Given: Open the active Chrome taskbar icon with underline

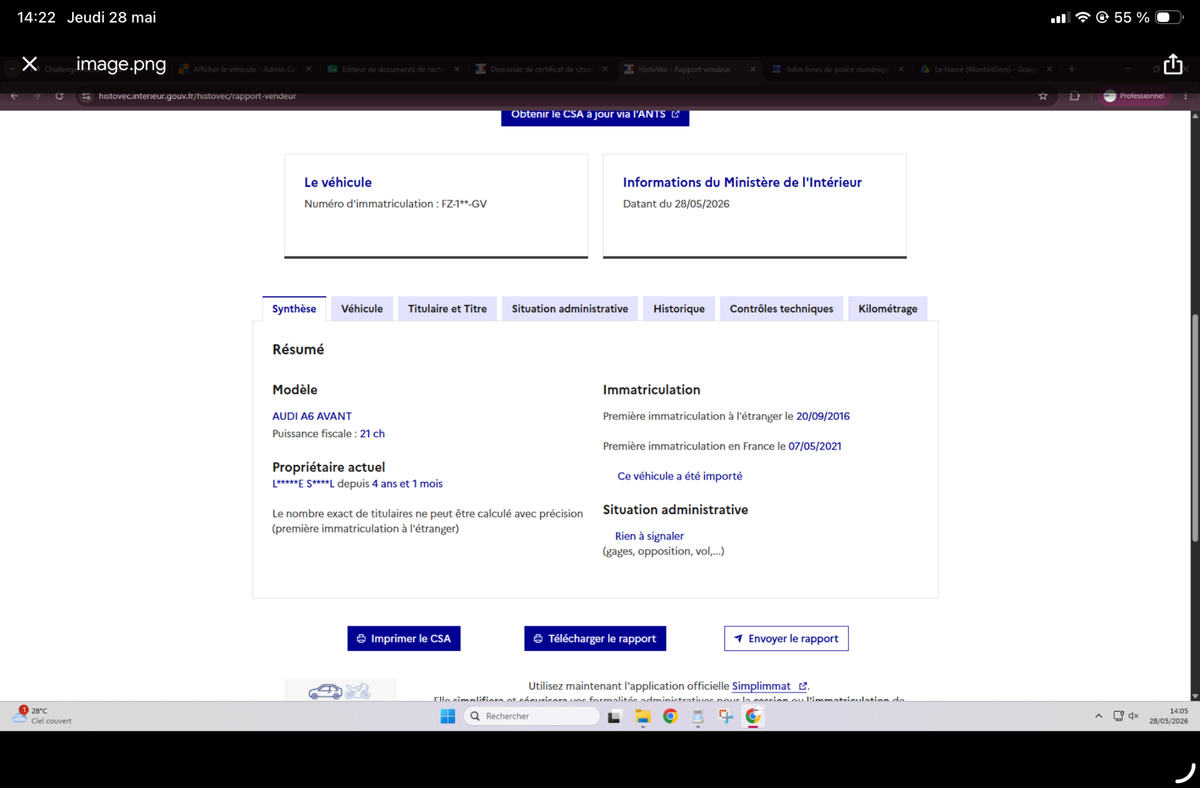Looking at the screenshot, I should (x=753, y=716).
